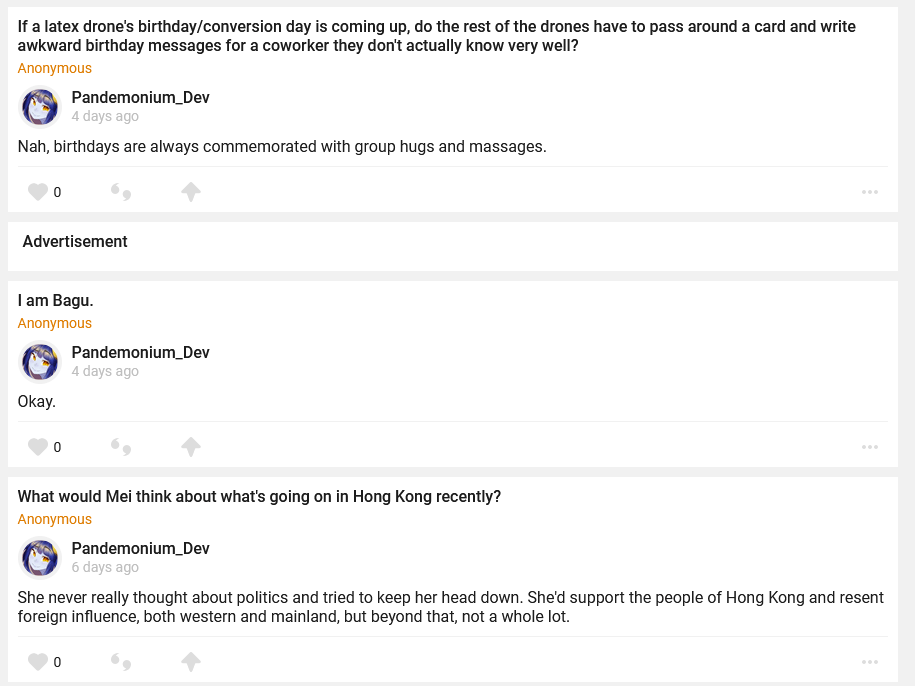Share the Hong Kong answer
This screenshot has width=915, height=686.
coord(191,662)
